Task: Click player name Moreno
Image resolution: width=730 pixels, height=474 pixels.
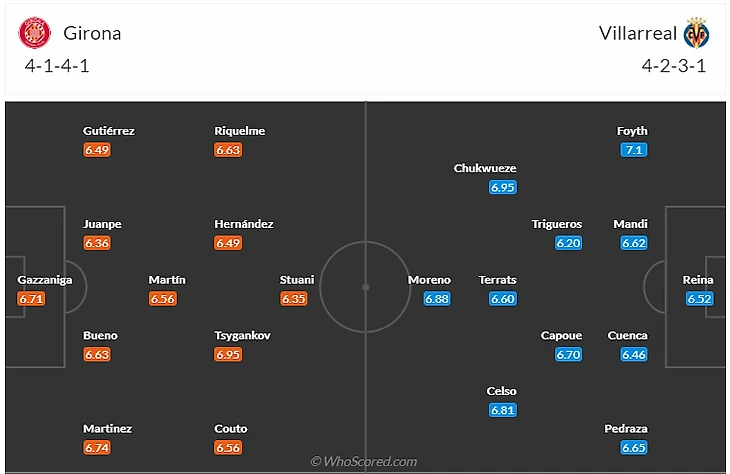Action: tap(429, 280)
